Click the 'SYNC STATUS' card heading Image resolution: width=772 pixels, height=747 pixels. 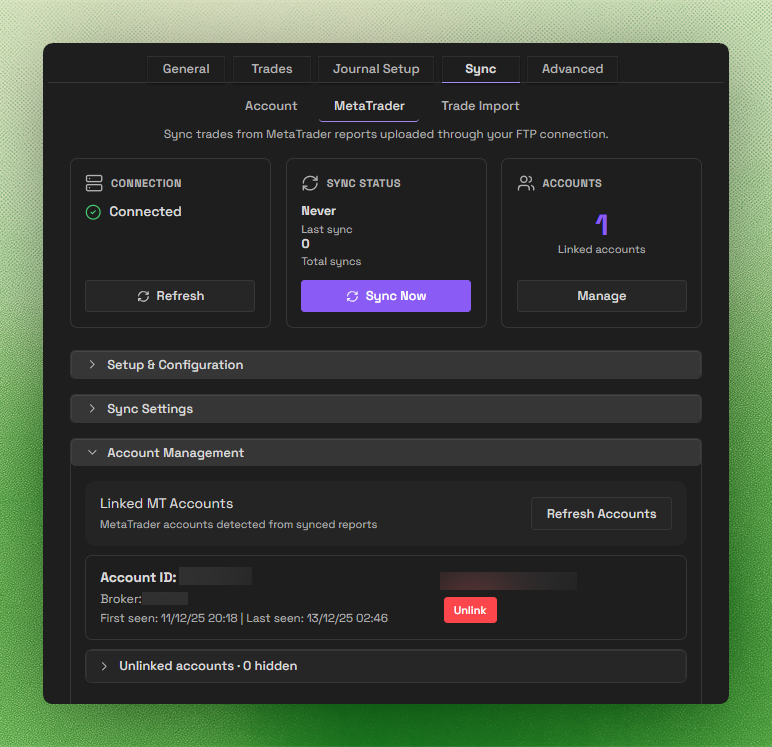pyautogui.click(x=363, y=183)
